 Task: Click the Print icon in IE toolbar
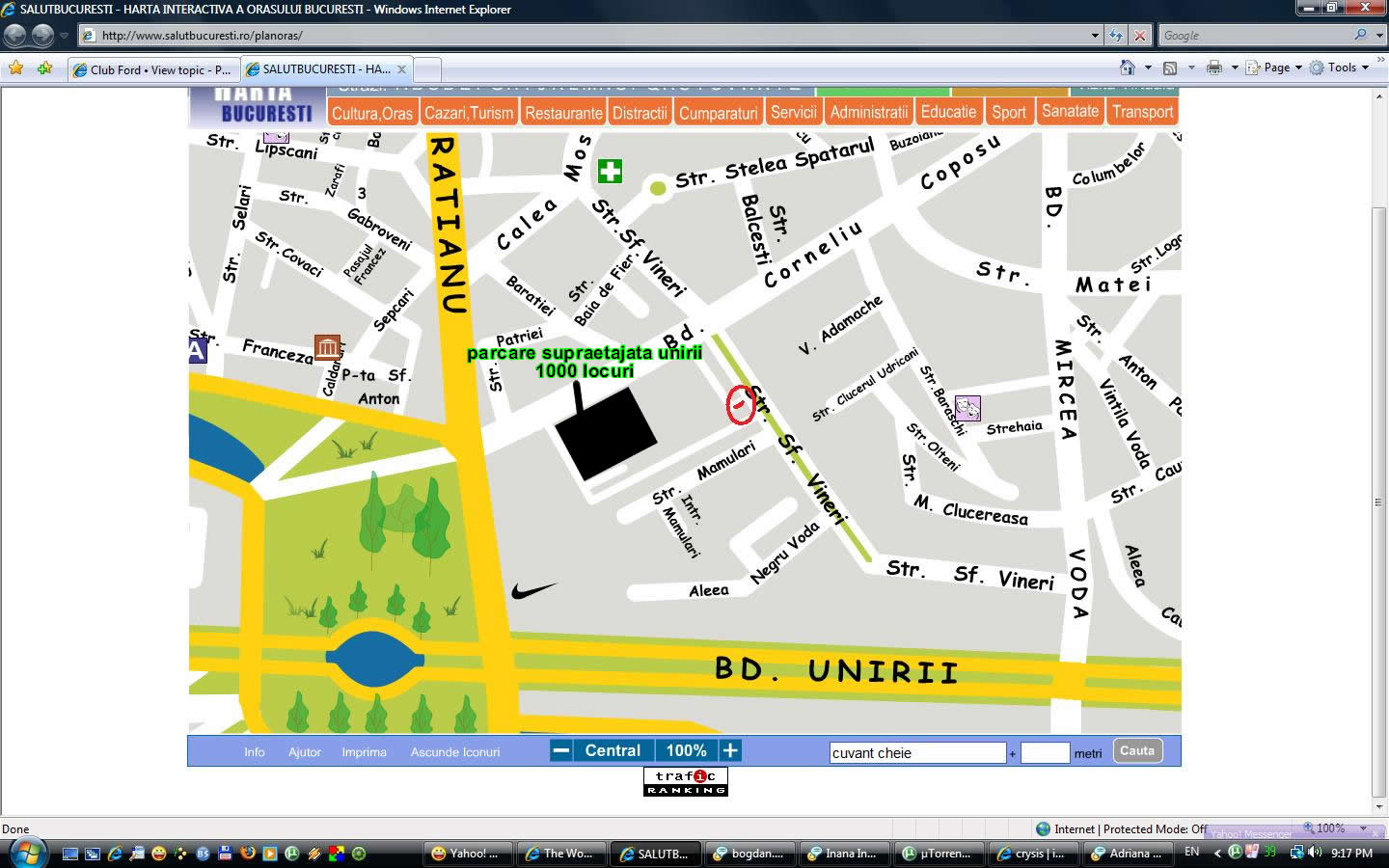tap(1213, 68)
